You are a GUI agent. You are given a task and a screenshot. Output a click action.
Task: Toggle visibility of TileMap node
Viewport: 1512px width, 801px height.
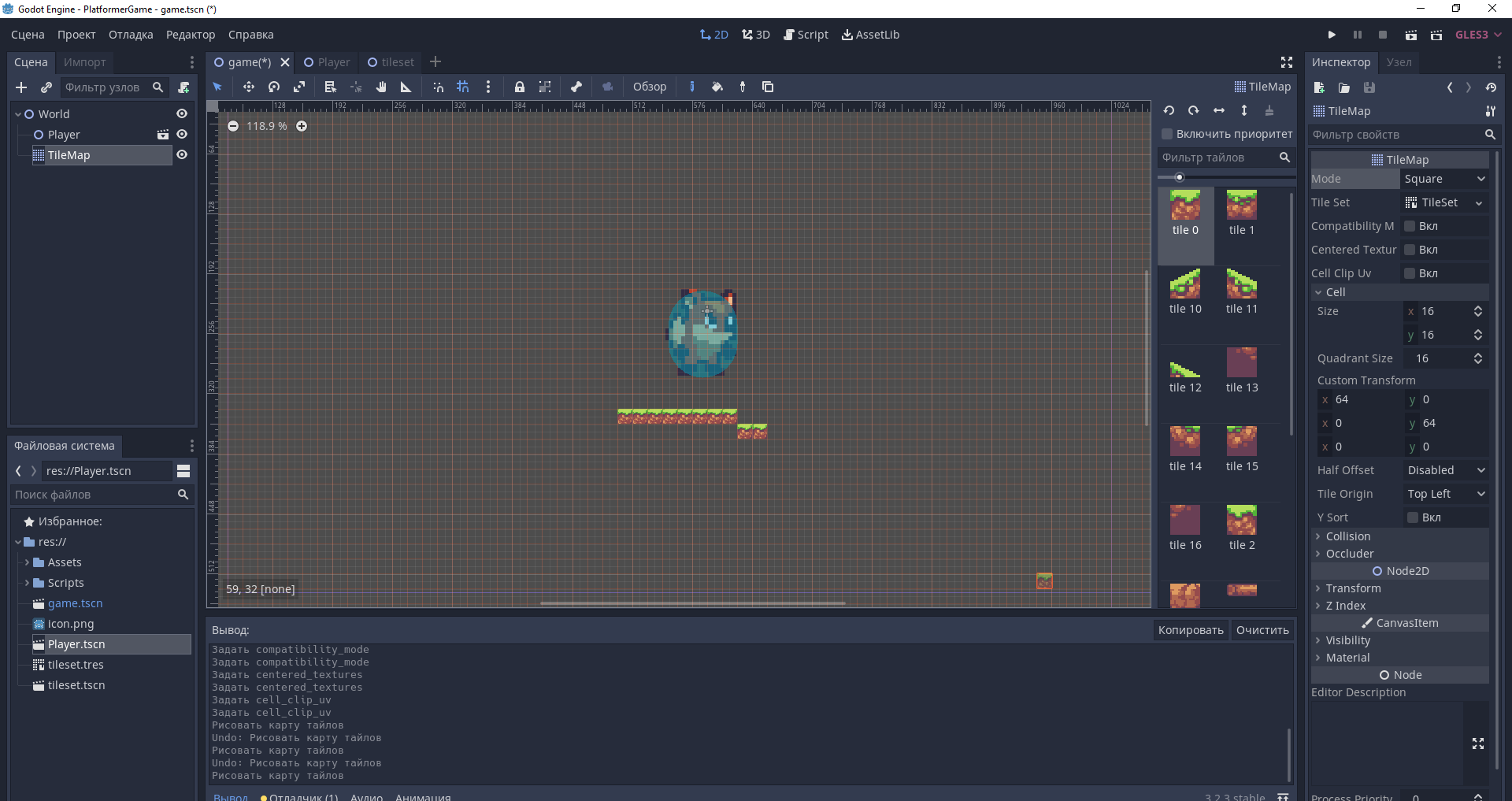click(182, 155)
